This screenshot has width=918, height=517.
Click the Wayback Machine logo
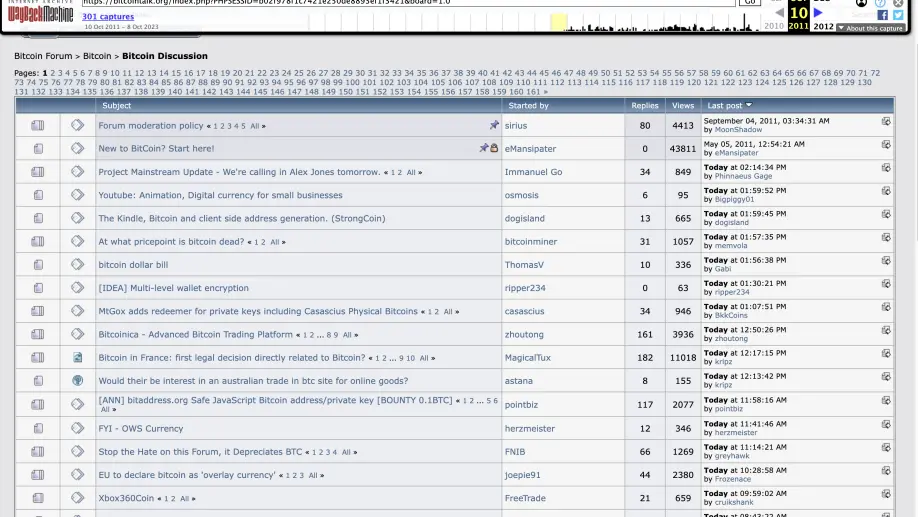[40, 13]
